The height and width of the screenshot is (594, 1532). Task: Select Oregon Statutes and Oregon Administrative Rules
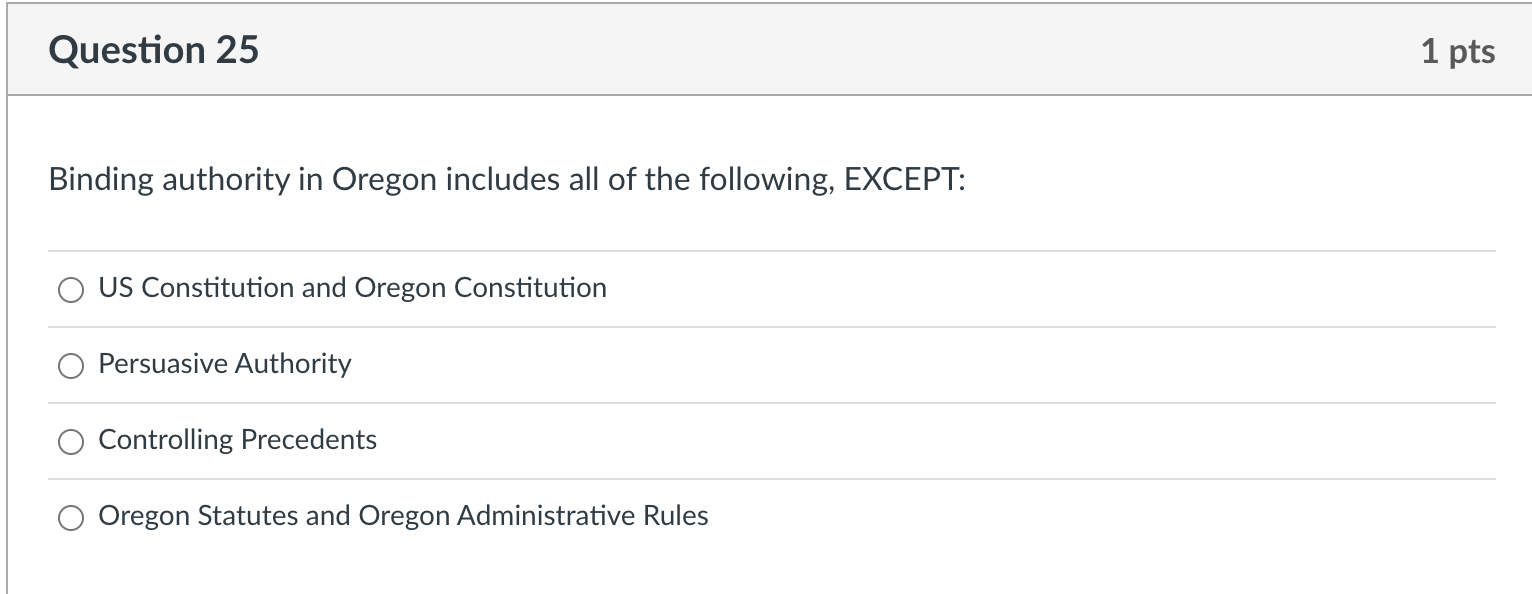[71, 518]
